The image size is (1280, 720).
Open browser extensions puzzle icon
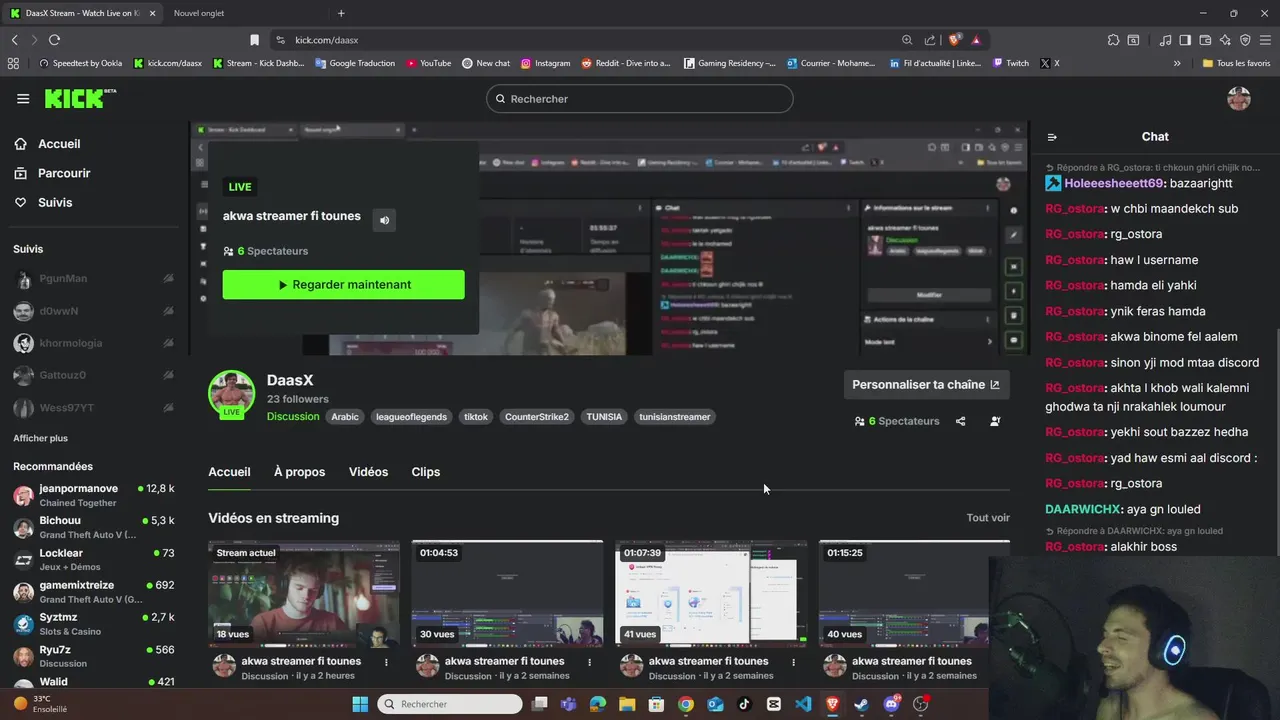tap(1113, 40)
